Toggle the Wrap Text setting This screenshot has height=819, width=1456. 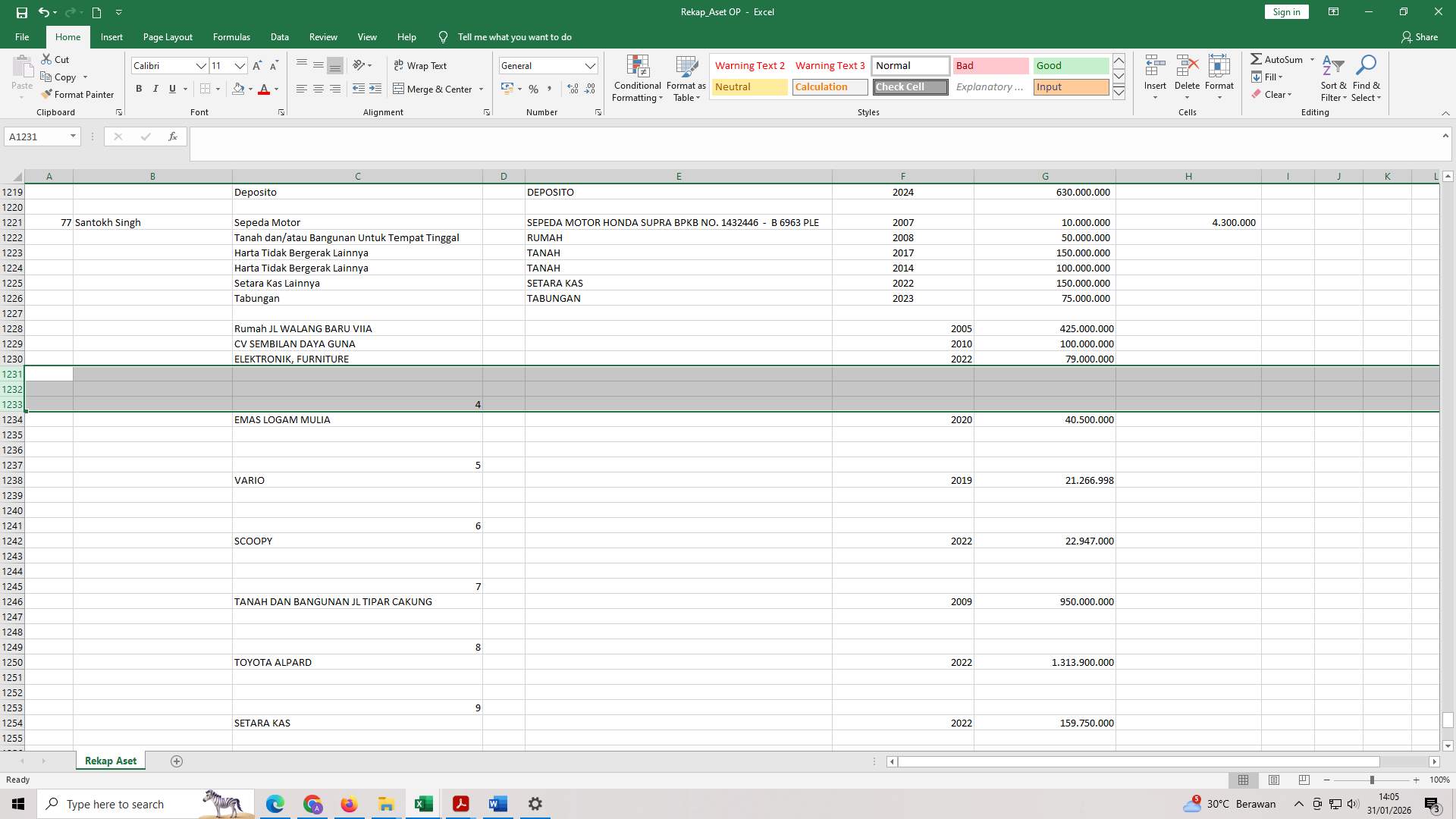tap(421, 65)
